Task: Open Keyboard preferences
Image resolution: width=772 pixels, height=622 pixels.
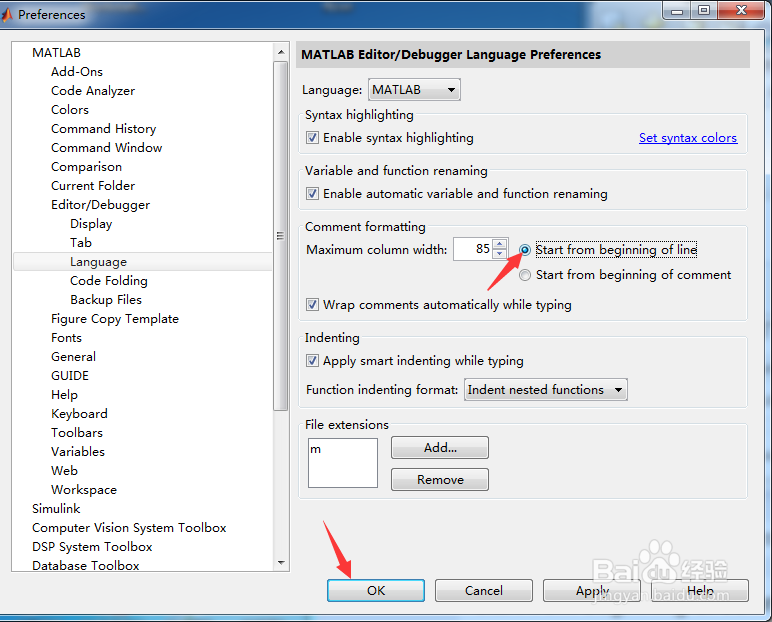Action: [79, 414]
